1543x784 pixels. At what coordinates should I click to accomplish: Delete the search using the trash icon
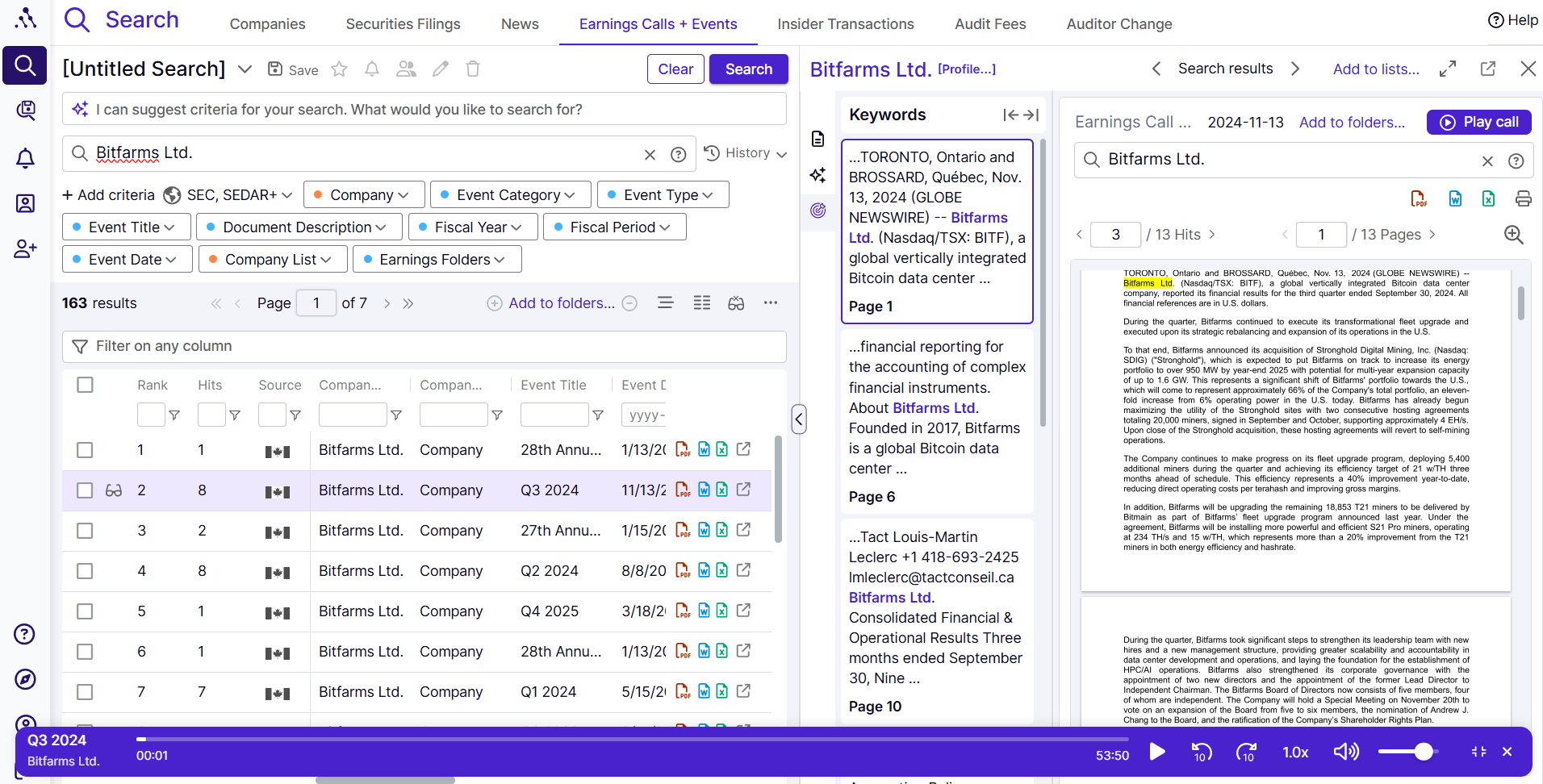[x=473, y=69]
